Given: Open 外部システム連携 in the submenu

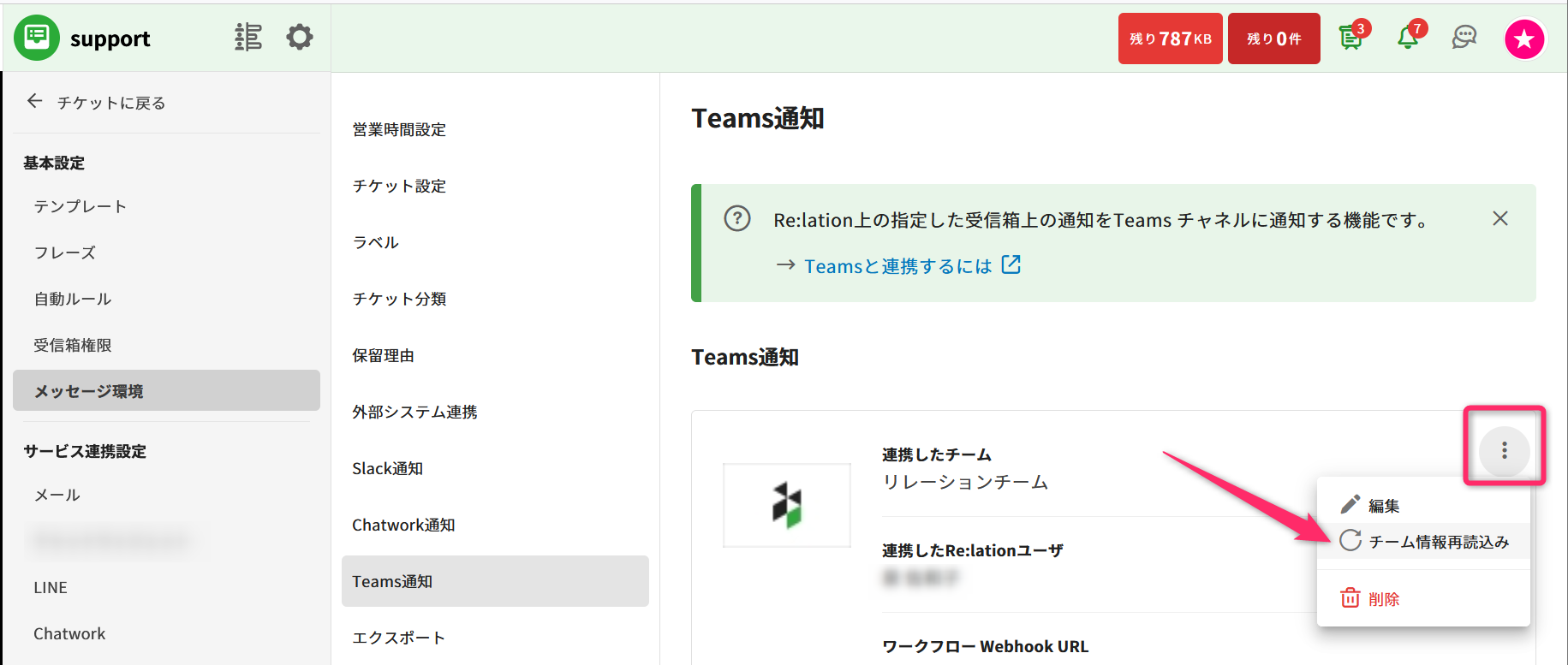Looking at the screenshot, I should tap(414, 412).
